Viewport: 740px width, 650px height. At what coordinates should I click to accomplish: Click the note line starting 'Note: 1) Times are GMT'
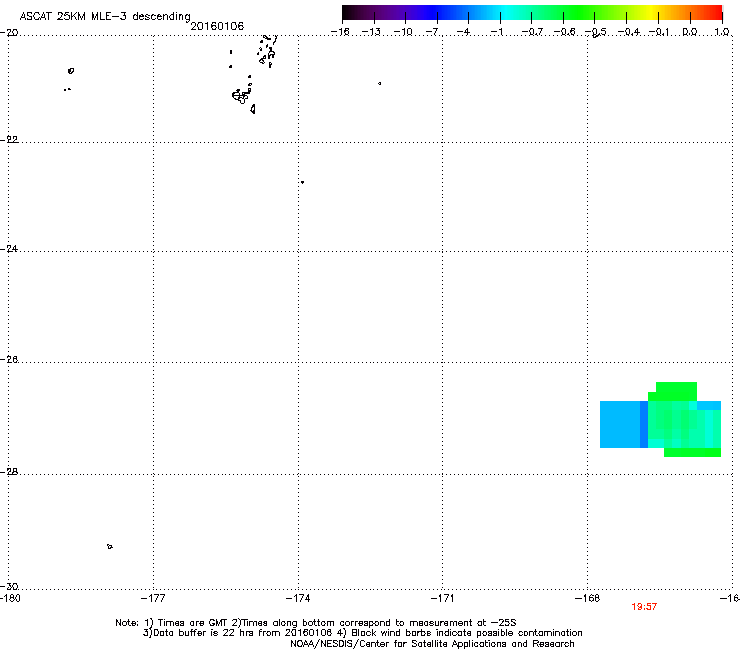point(316,623)
